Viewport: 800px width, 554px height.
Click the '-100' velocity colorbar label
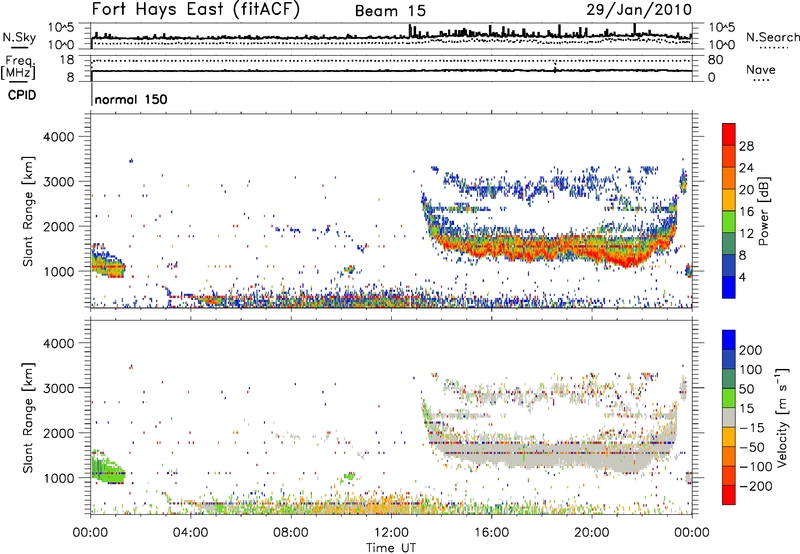point(755,466)
